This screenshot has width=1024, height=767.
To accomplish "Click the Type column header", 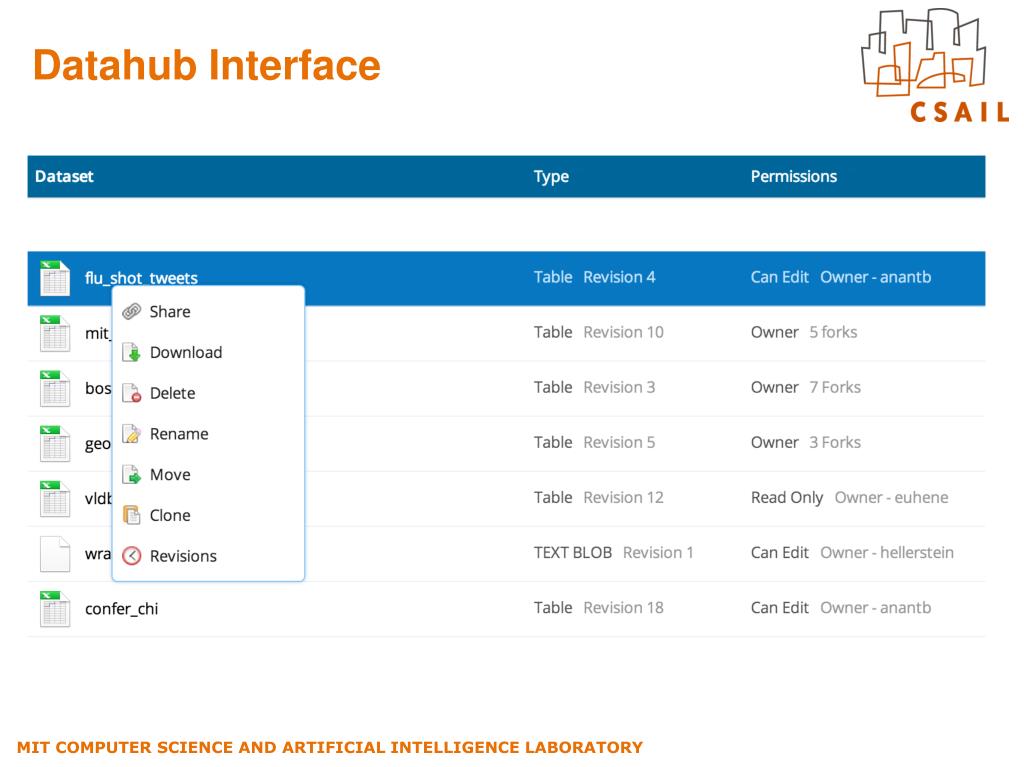I will coord(551,177).
